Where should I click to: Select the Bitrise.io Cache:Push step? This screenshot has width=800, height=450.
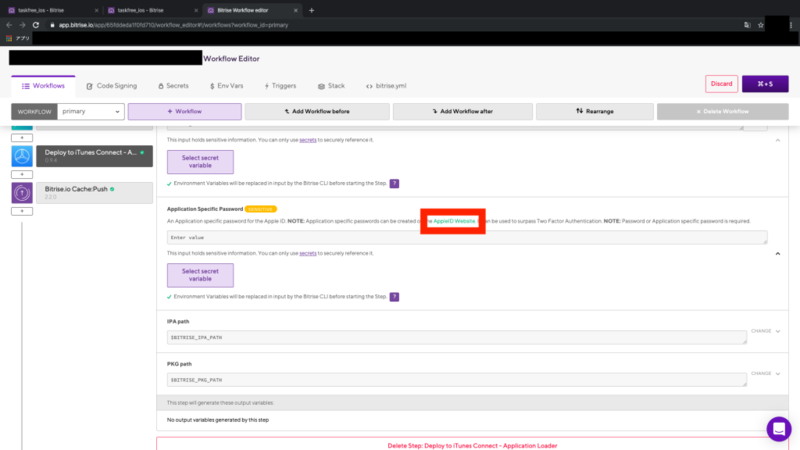[94, 192]
